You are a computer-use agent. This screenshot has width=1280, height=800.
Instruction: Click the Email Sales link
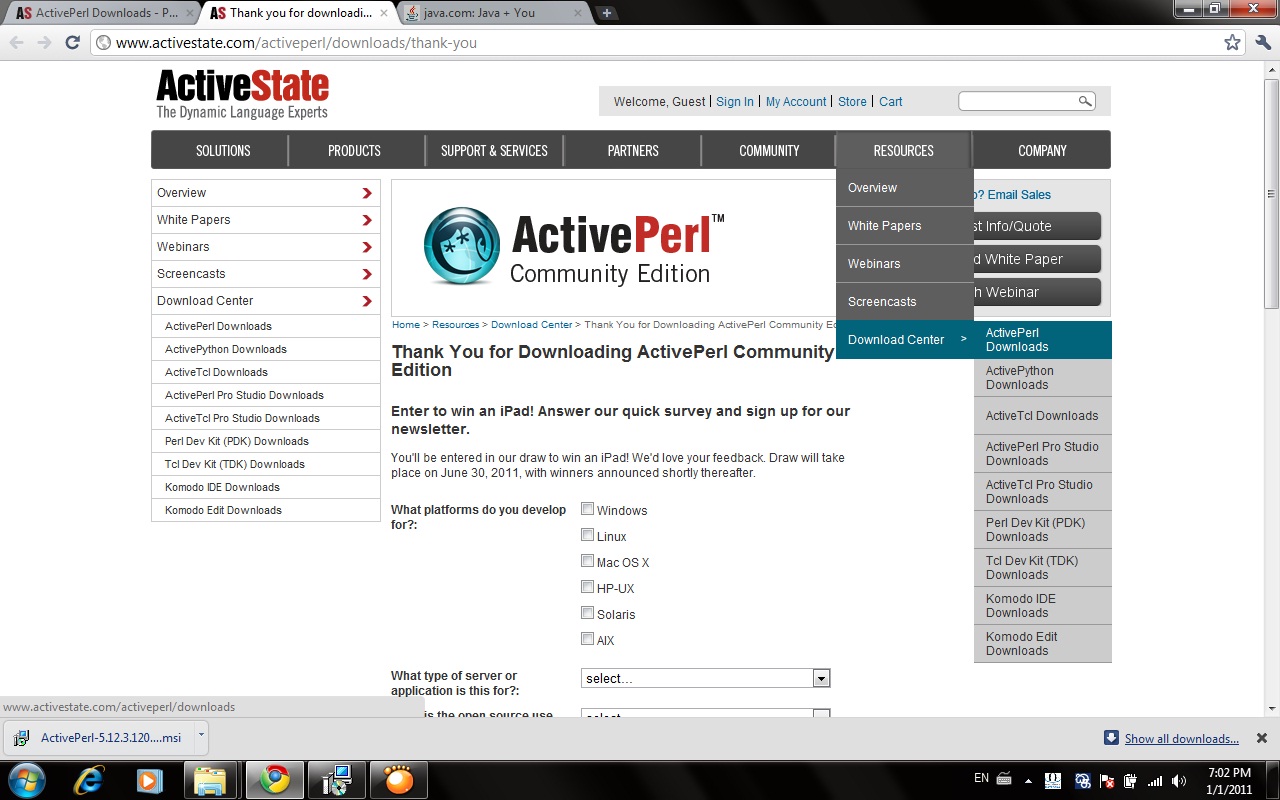click(1019, 195)
